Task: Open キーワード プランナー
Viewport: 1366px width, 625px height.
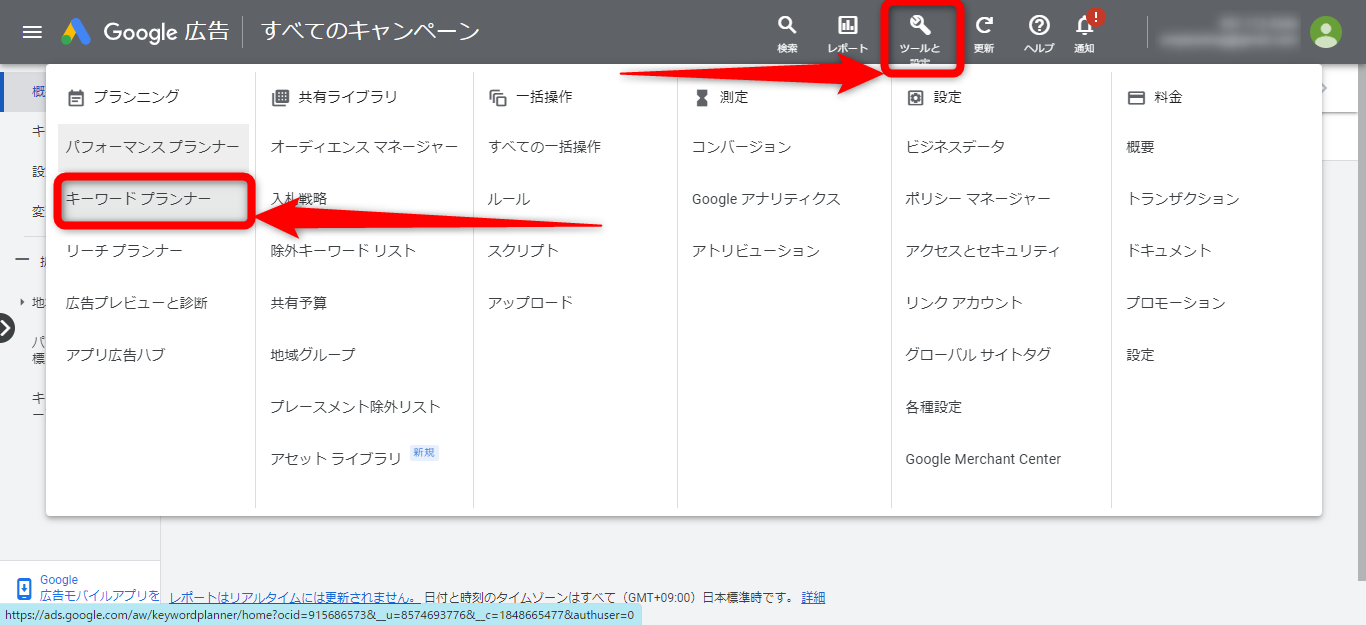Action: (x=153, y=199)
